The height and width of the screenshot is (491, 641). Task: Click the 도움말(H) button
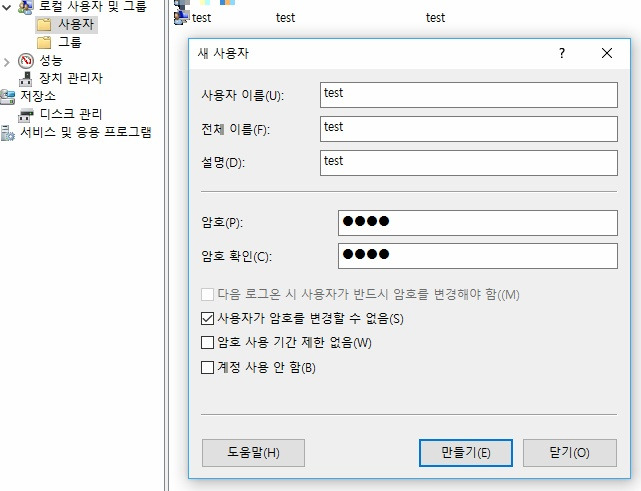pyautogui.click(x=253, y=453)
